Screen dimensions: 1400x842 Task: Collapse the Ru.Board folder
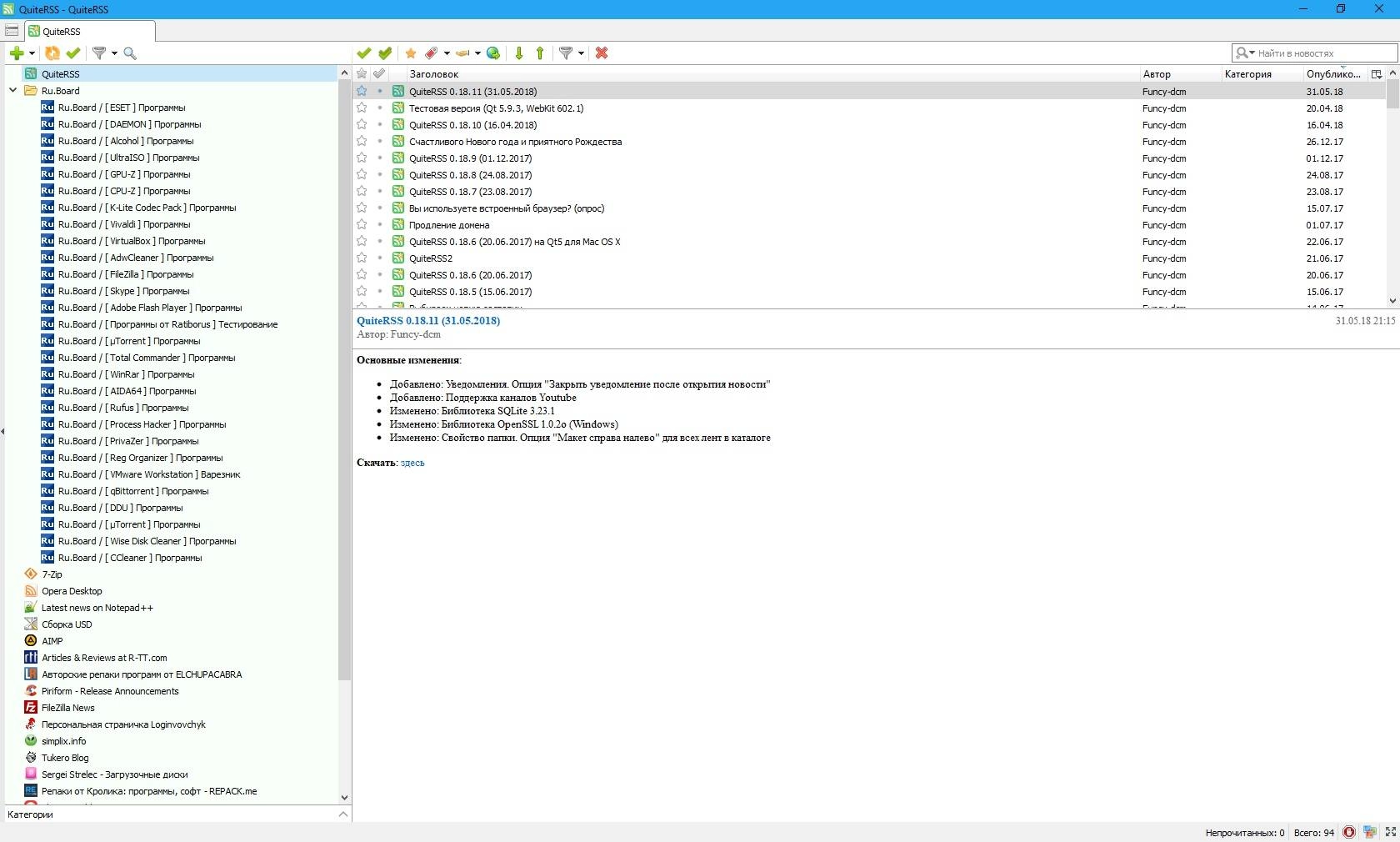(12, 91)
